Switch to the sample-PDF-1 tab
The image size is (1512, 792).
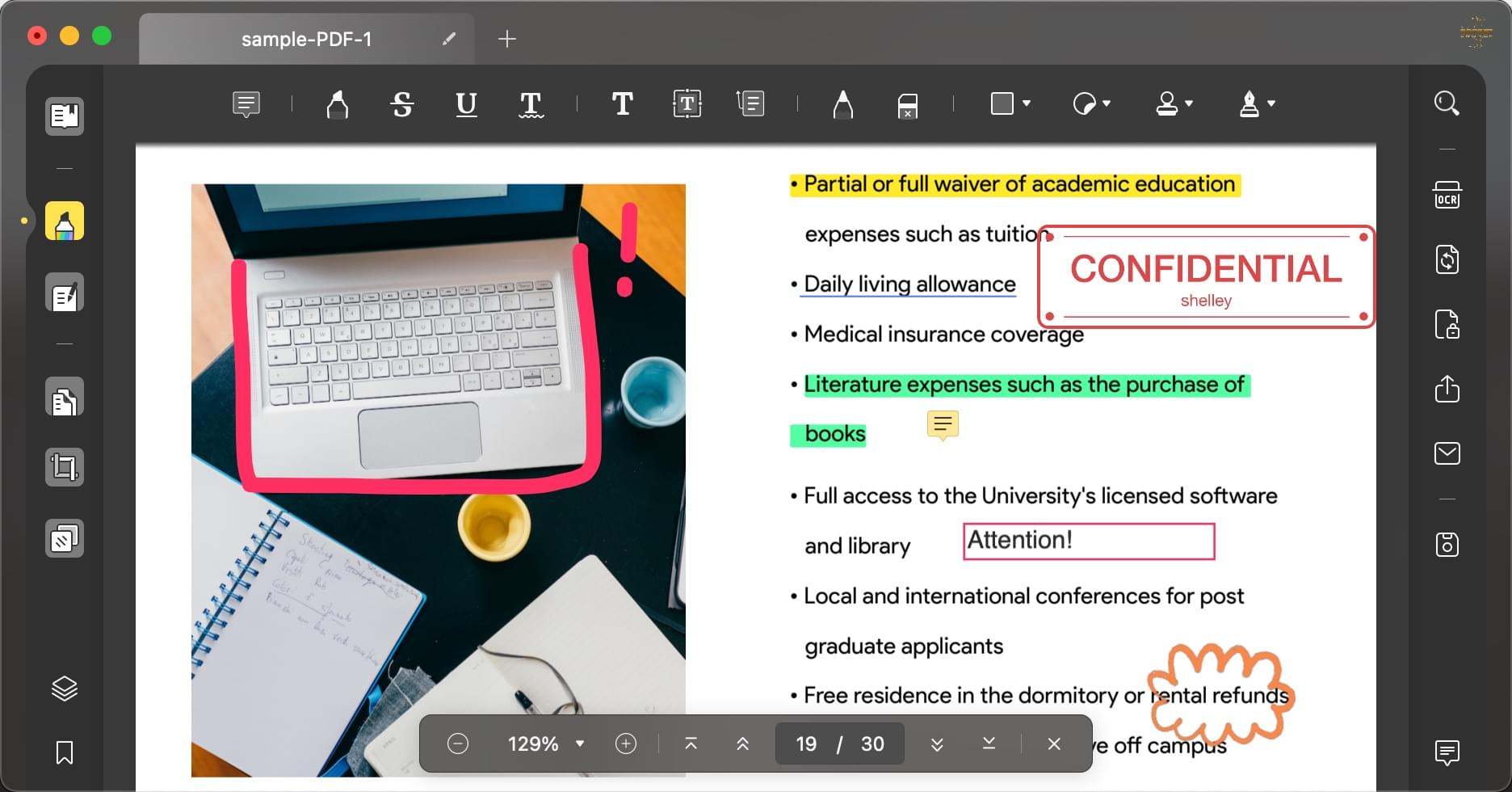click(x=306, y=39)
